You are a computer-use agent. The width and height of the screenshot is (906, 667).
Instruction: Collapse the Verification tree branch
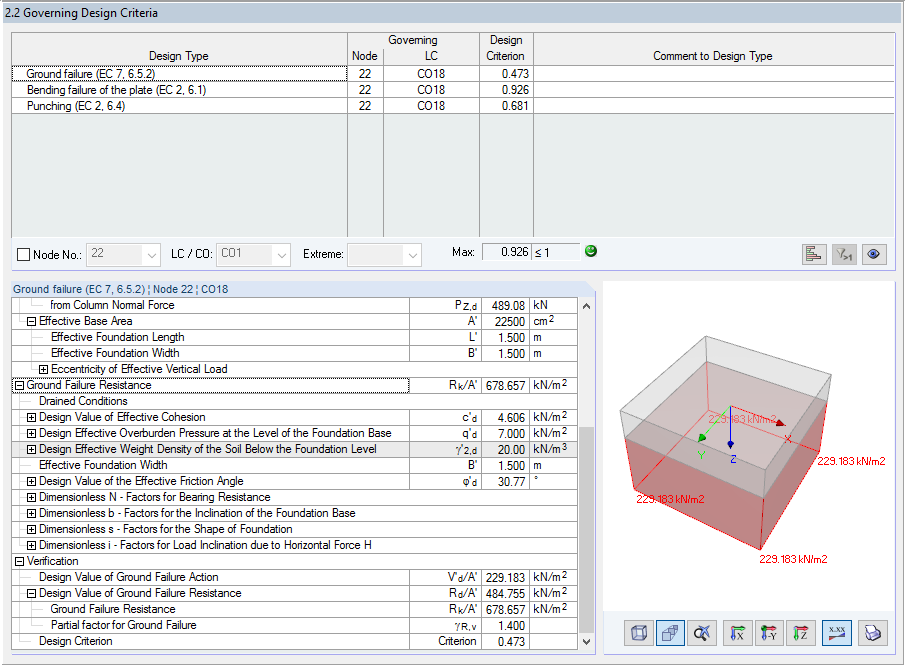coord(19,561)
